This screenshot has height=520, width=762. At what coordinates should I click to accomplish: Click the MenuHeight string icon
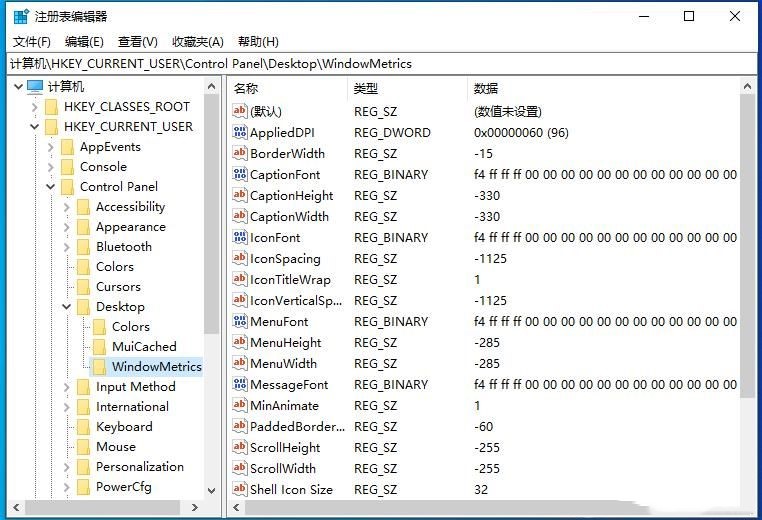click(240, 342)
